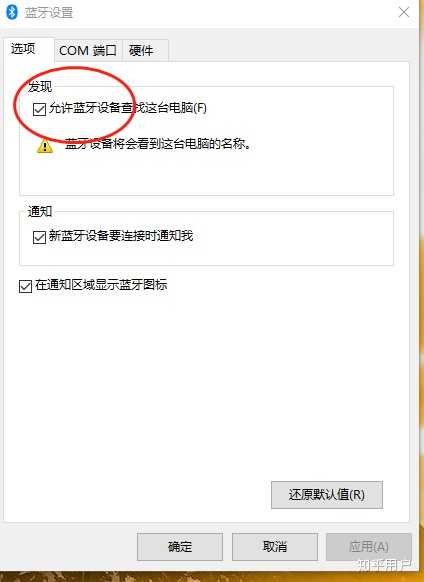The height and width of the screenshot is (582, 424).
Task: Click the greyed-out 应用(A) button
Action: pyautogui.click(x=369, y=547)
